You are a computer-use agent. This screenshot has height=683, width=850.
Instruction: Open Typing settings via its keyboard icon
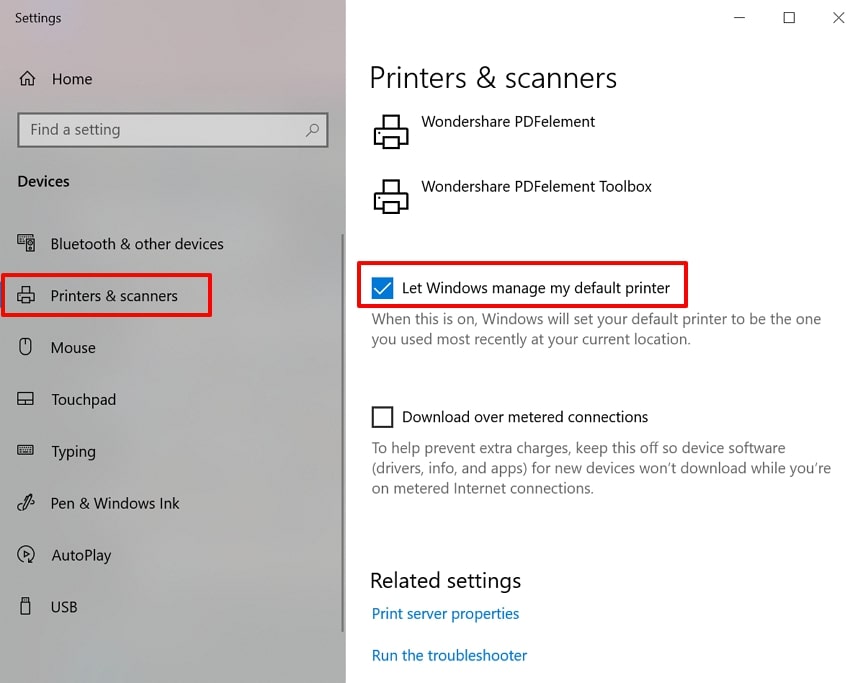point(27,451)
